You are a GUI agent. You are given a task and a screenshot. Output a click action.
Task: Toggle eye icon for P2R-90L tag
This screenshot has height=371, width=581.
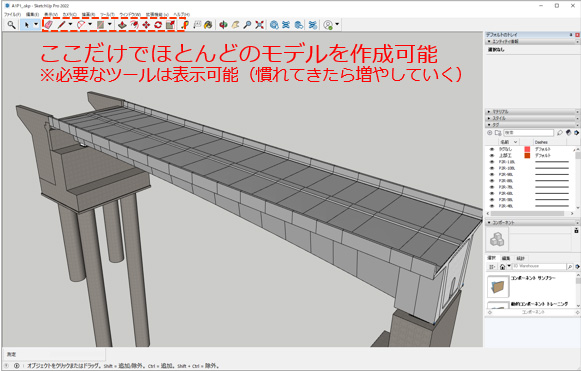click(492, 174)
